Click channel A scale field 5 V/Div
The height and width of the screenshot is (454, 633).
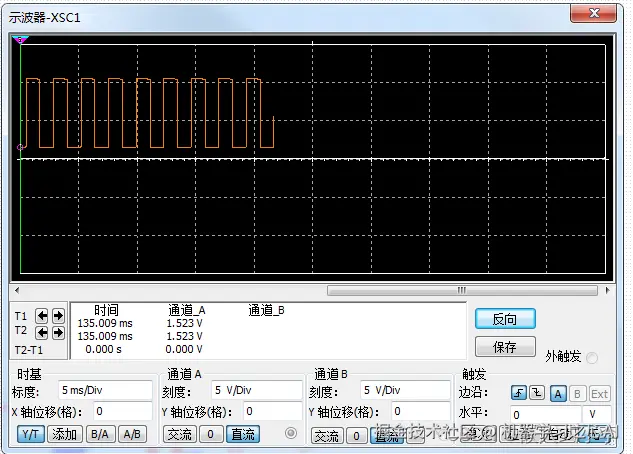(x=256, y=390)
